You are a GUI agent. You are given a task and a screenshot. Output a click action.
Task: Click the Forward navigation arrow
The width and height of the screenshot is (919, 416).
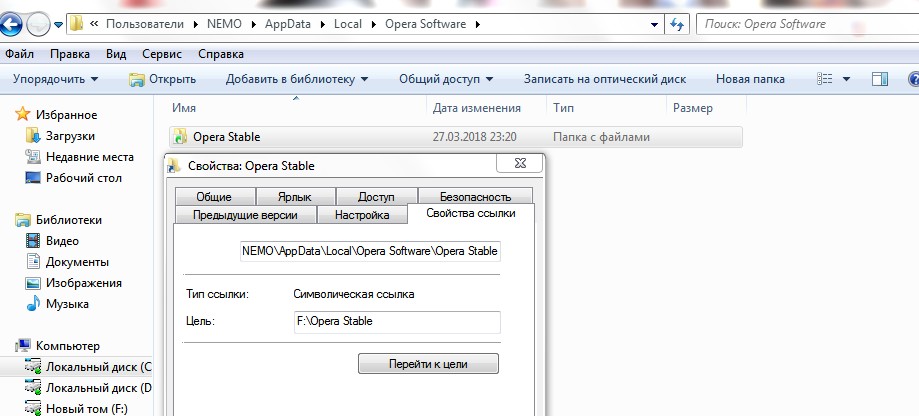click(x=38, y=25)
